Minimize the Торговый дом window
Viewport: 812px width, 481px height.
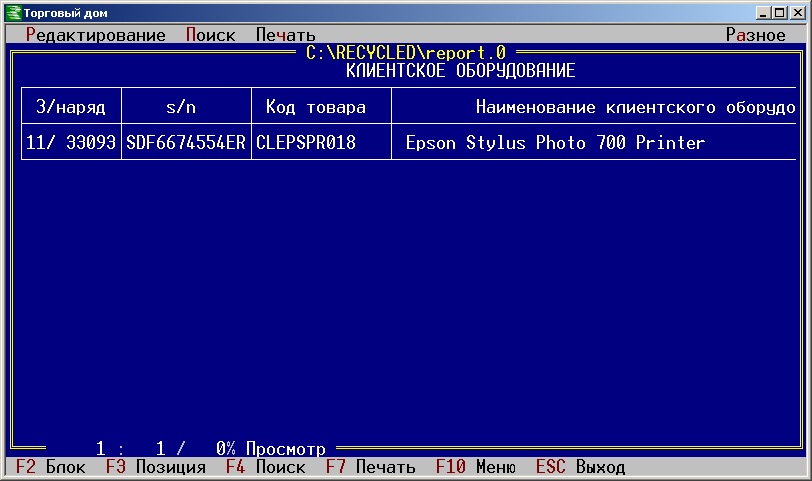[x=762, y=13]
